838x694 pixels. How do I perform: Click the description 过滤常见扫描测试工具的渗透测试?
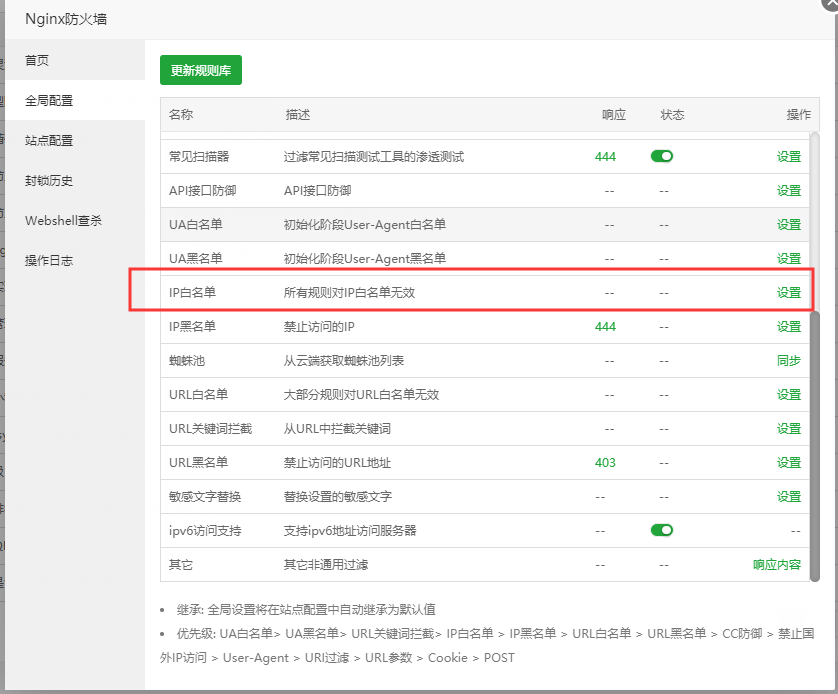(374, 157)
